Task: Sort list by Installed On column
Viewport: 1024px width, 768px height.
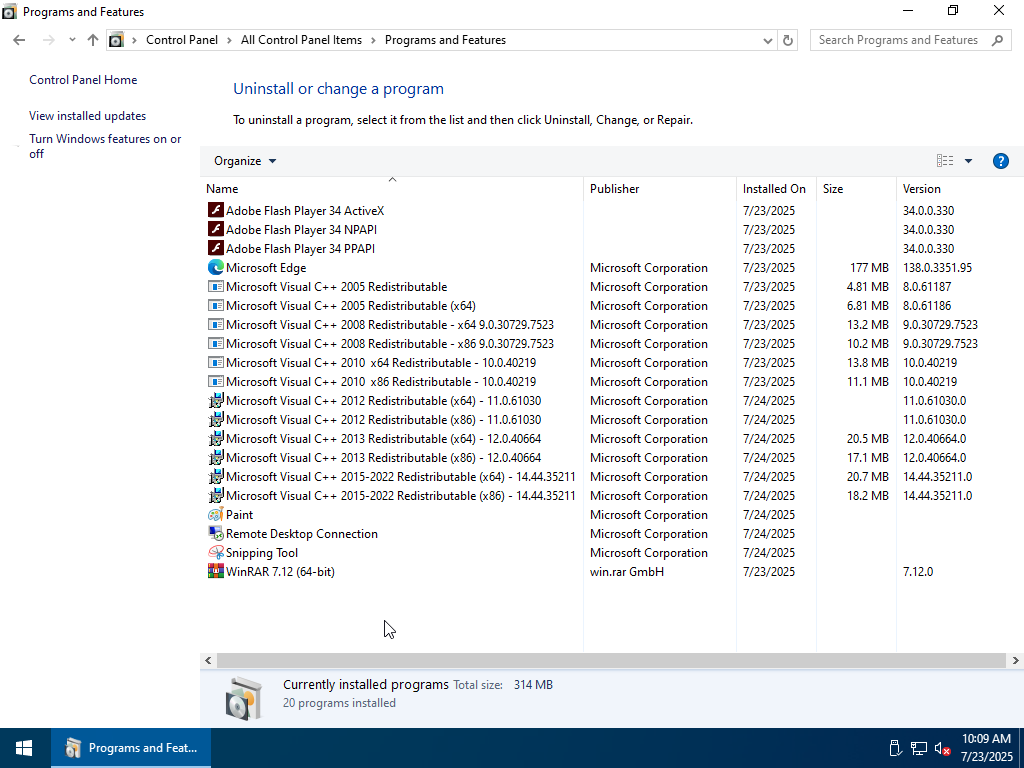Action: [x=773, y=189]
